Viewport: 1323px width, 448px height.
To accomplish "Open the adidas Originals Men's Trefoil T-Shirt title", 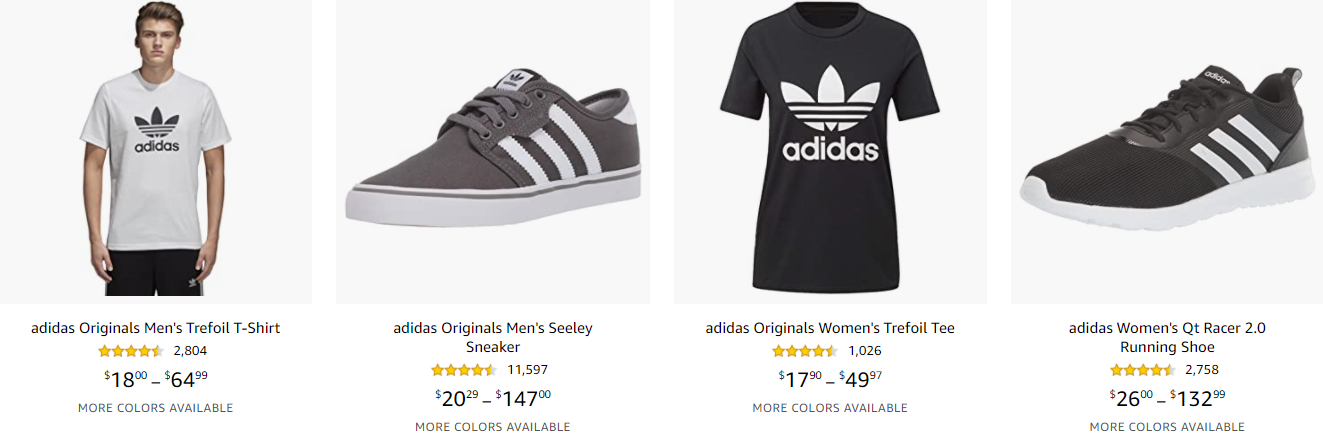I will 155,328.
